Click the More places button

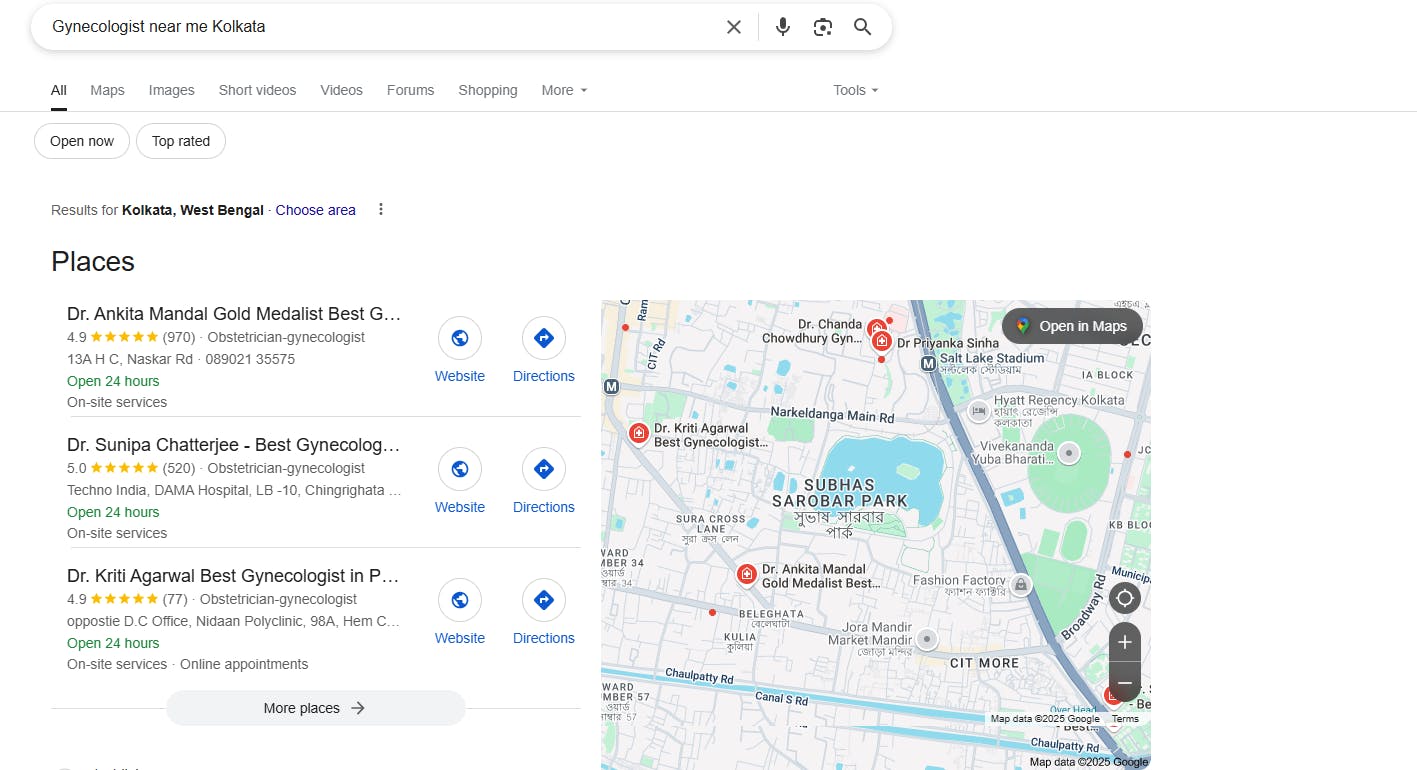(316, 708)
